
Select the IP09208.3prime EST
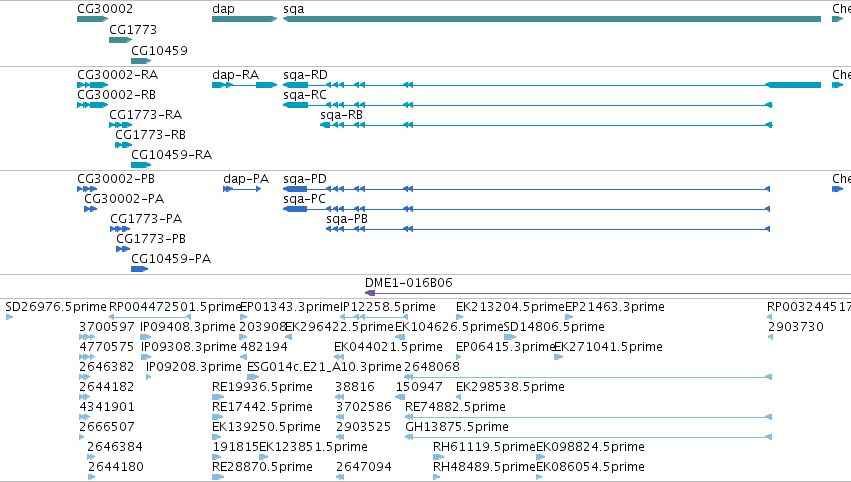(149, 377)
